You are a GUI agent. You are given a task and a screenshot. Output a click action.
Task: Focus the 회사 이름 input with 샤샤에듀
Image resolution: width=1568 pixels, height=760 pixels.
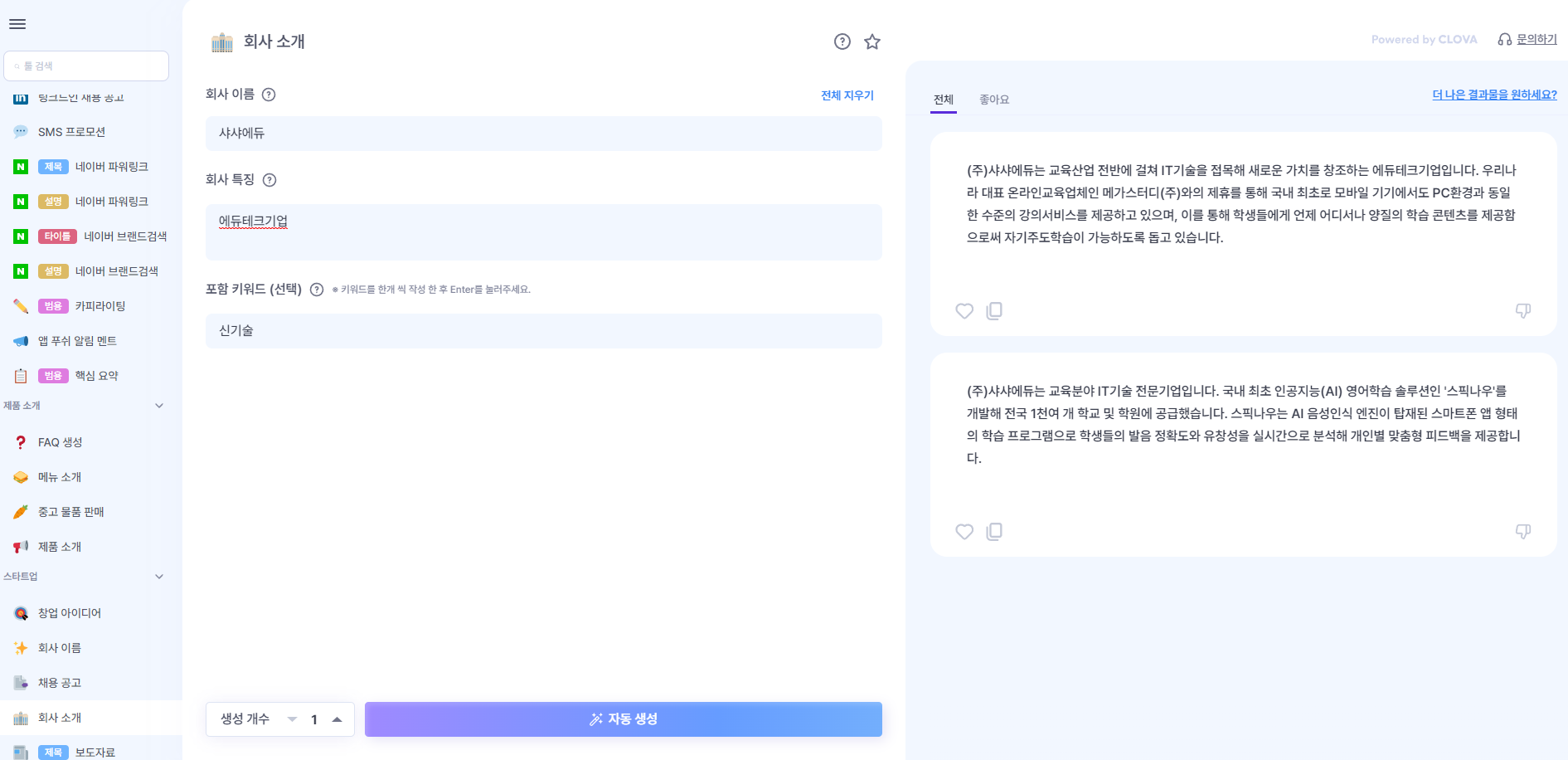544,134
